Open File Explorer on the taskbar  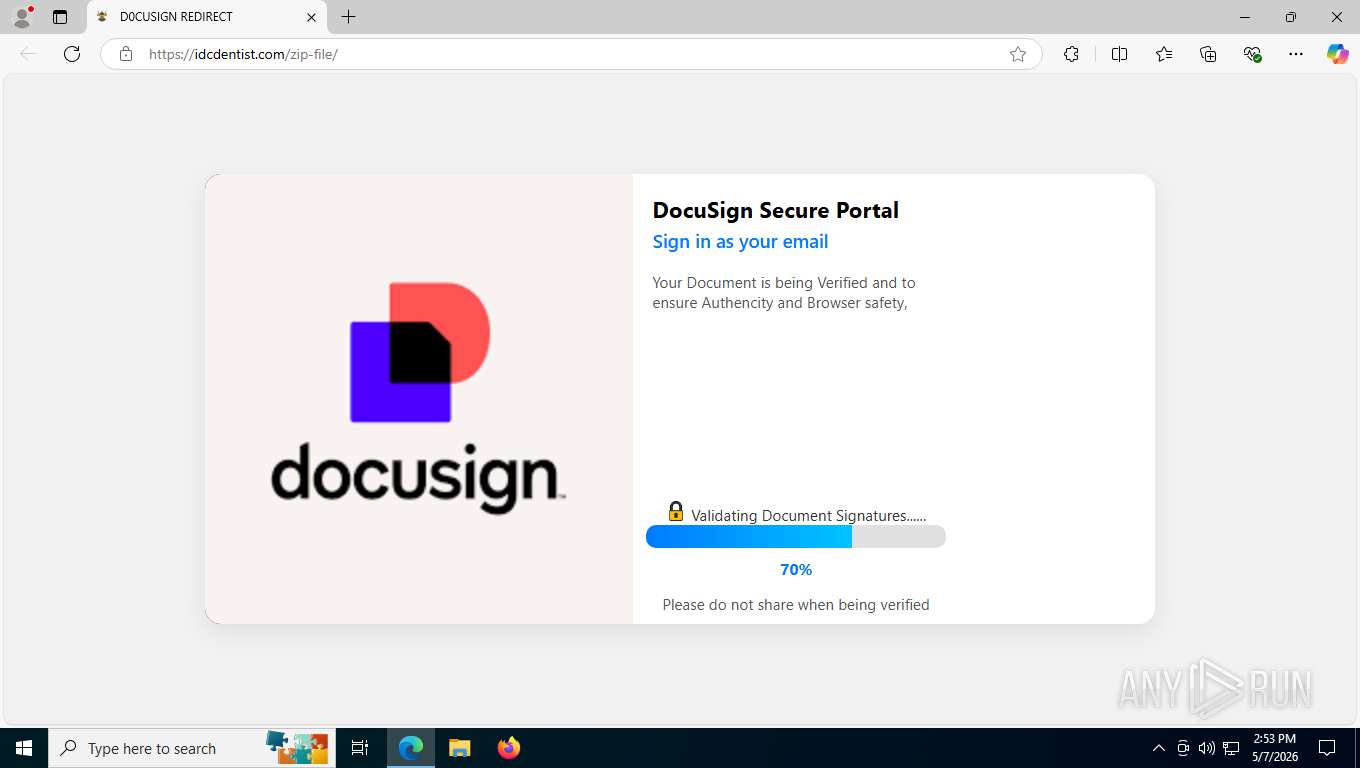coord(460,748)
